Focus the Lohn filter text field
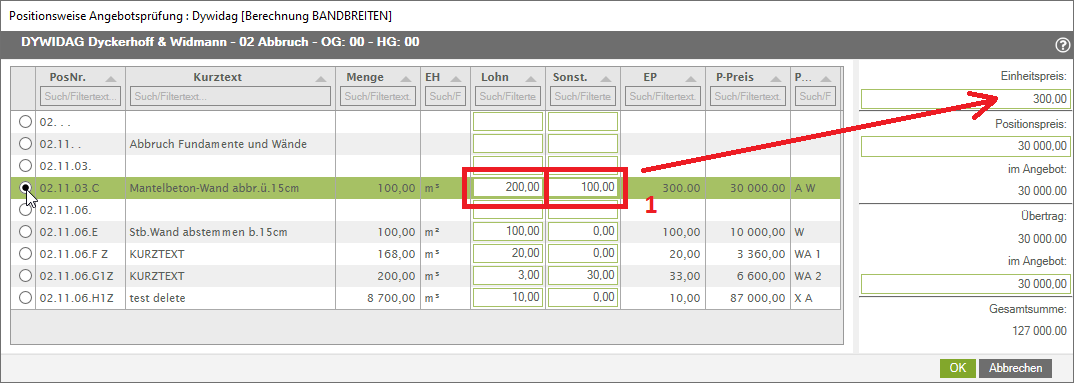The width and height of the screenshot is (1074, 383). [x=507, y=97]
